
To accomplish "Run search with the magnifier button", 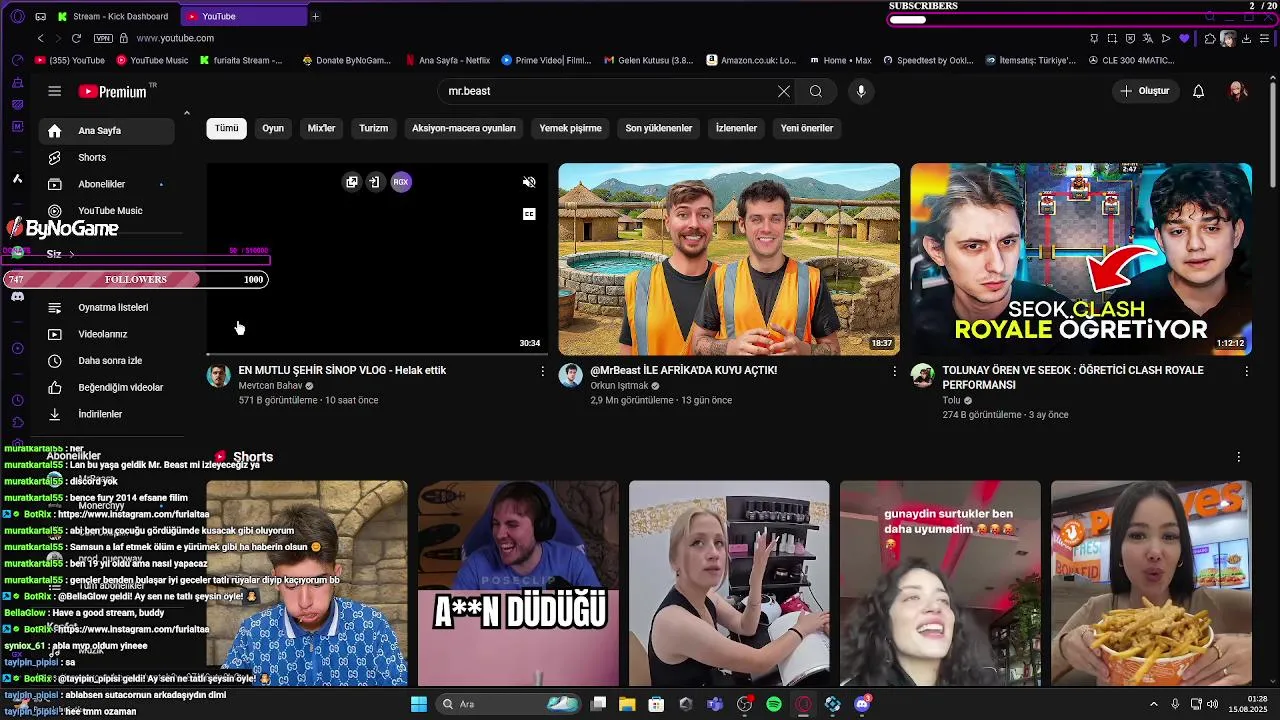I will pos(816,91).
